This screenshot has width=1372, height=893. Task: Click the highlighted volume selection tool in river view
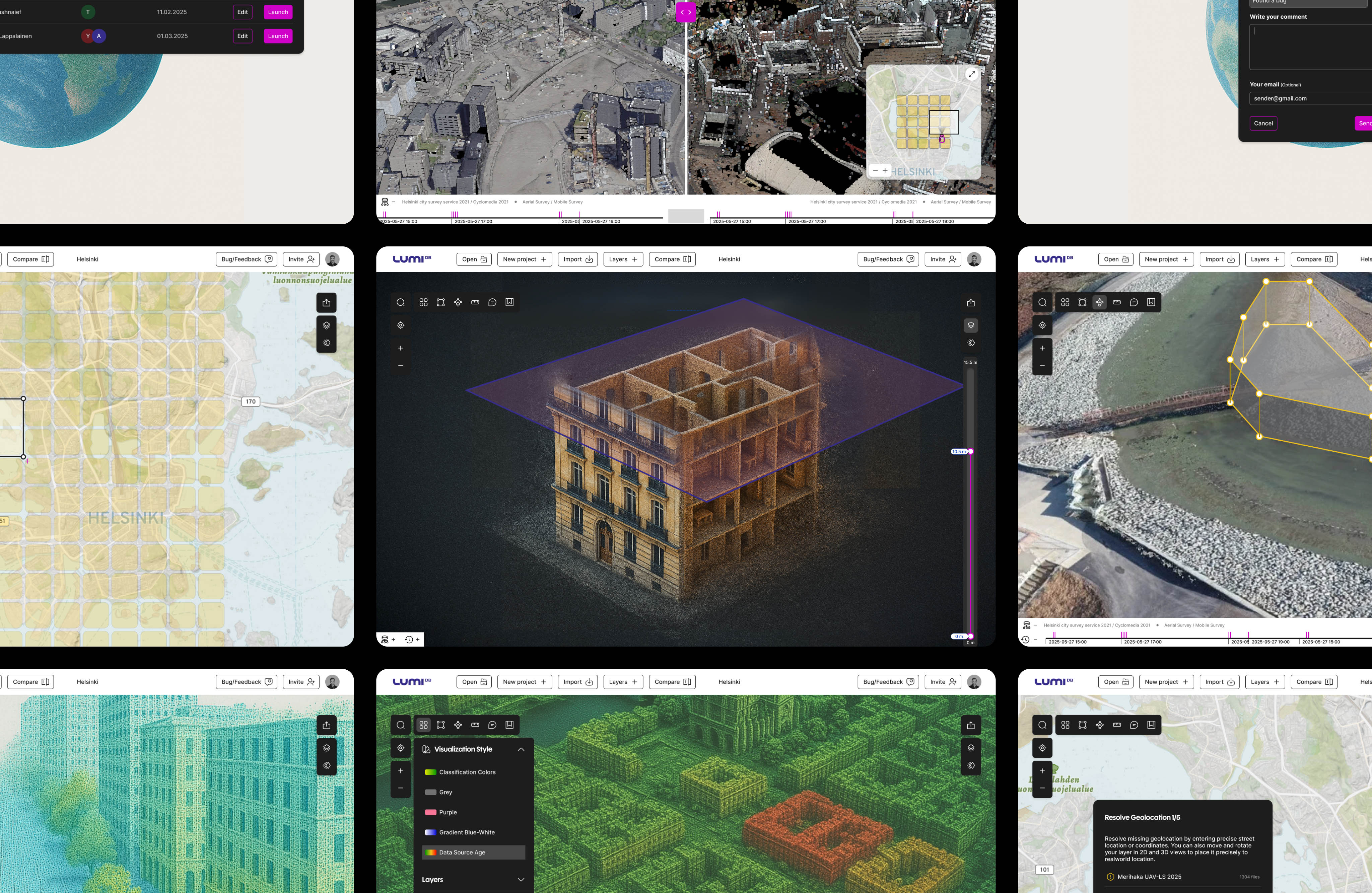coord(1099,302)
